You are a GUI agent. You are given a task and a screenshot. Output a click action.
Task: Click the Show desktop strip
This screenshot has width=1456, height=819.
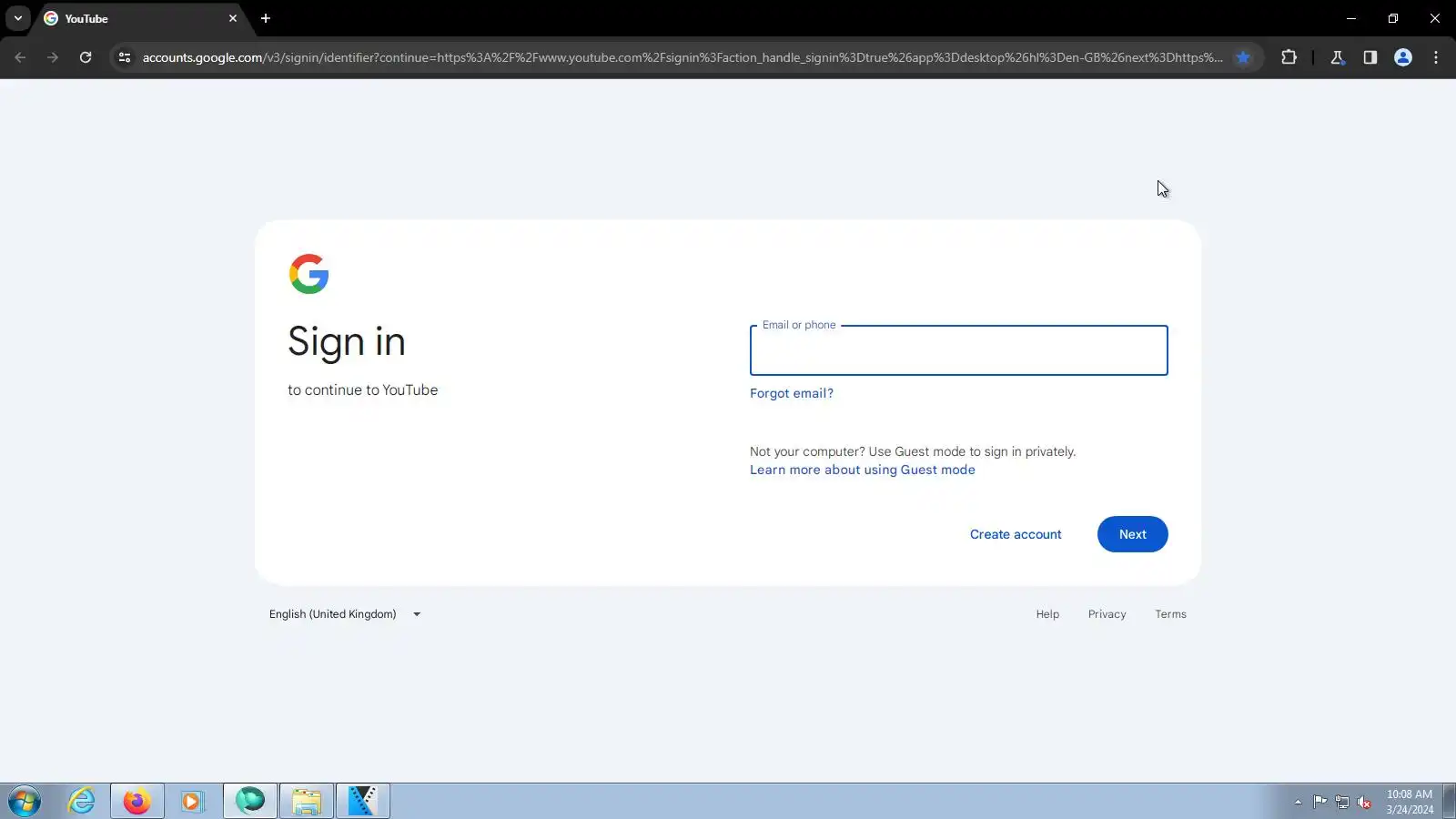coord(1449,801)
